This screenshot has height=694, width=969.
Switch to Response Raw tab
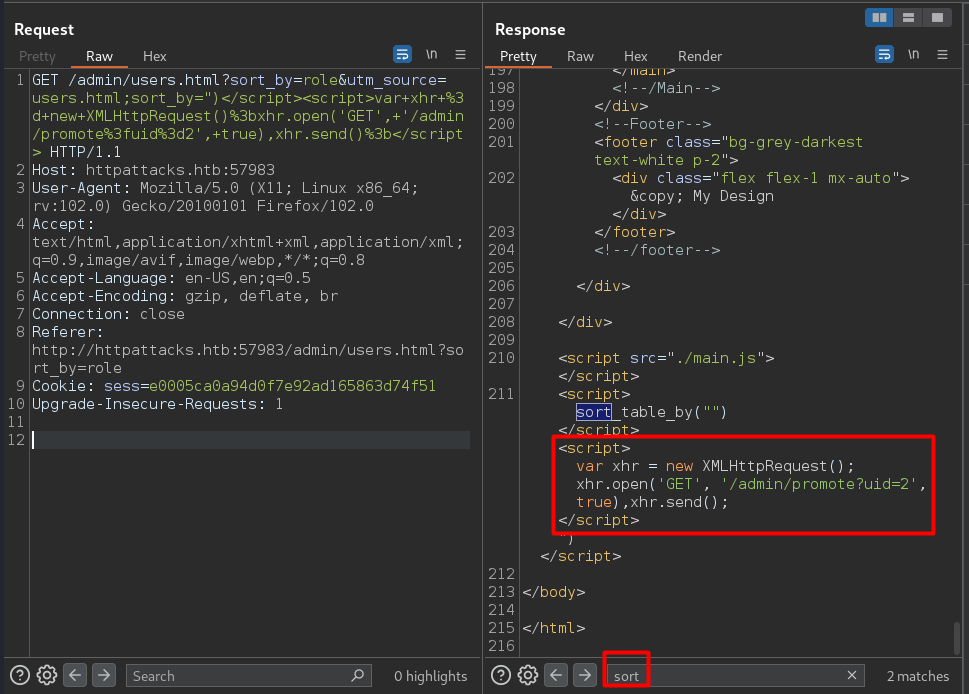[580, 56]
